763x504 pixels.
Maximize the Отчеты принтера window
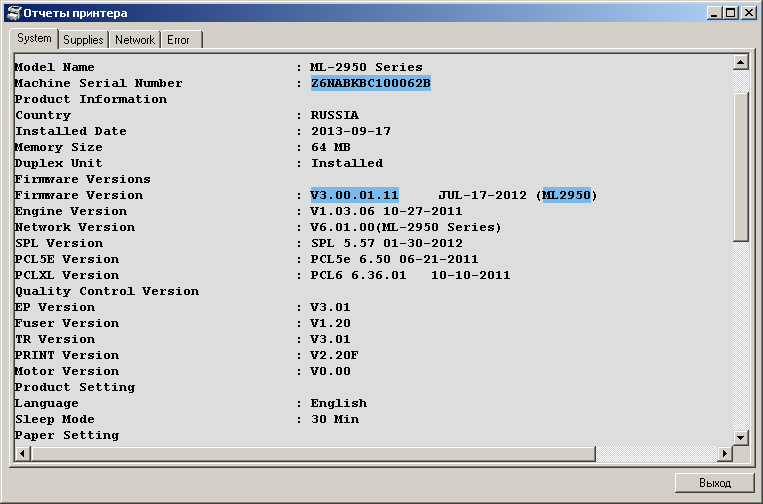[x=730, y=13]
